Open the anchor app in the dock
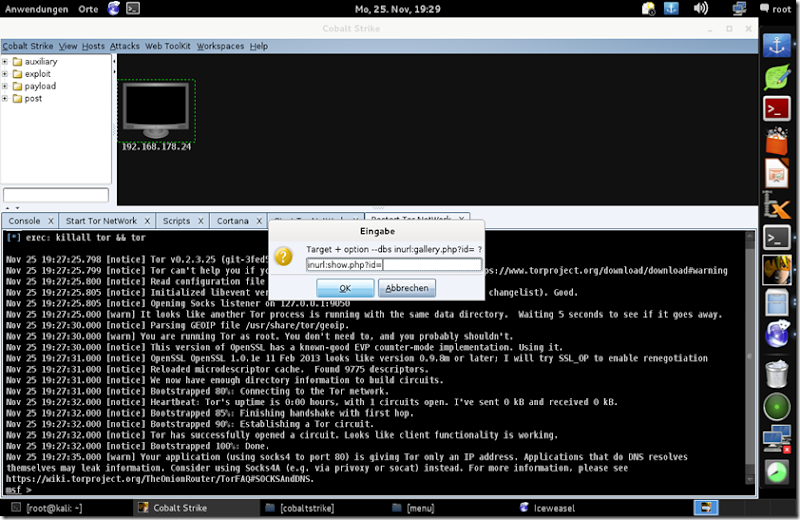Screen dimensions: 800x520 point(777,45)
